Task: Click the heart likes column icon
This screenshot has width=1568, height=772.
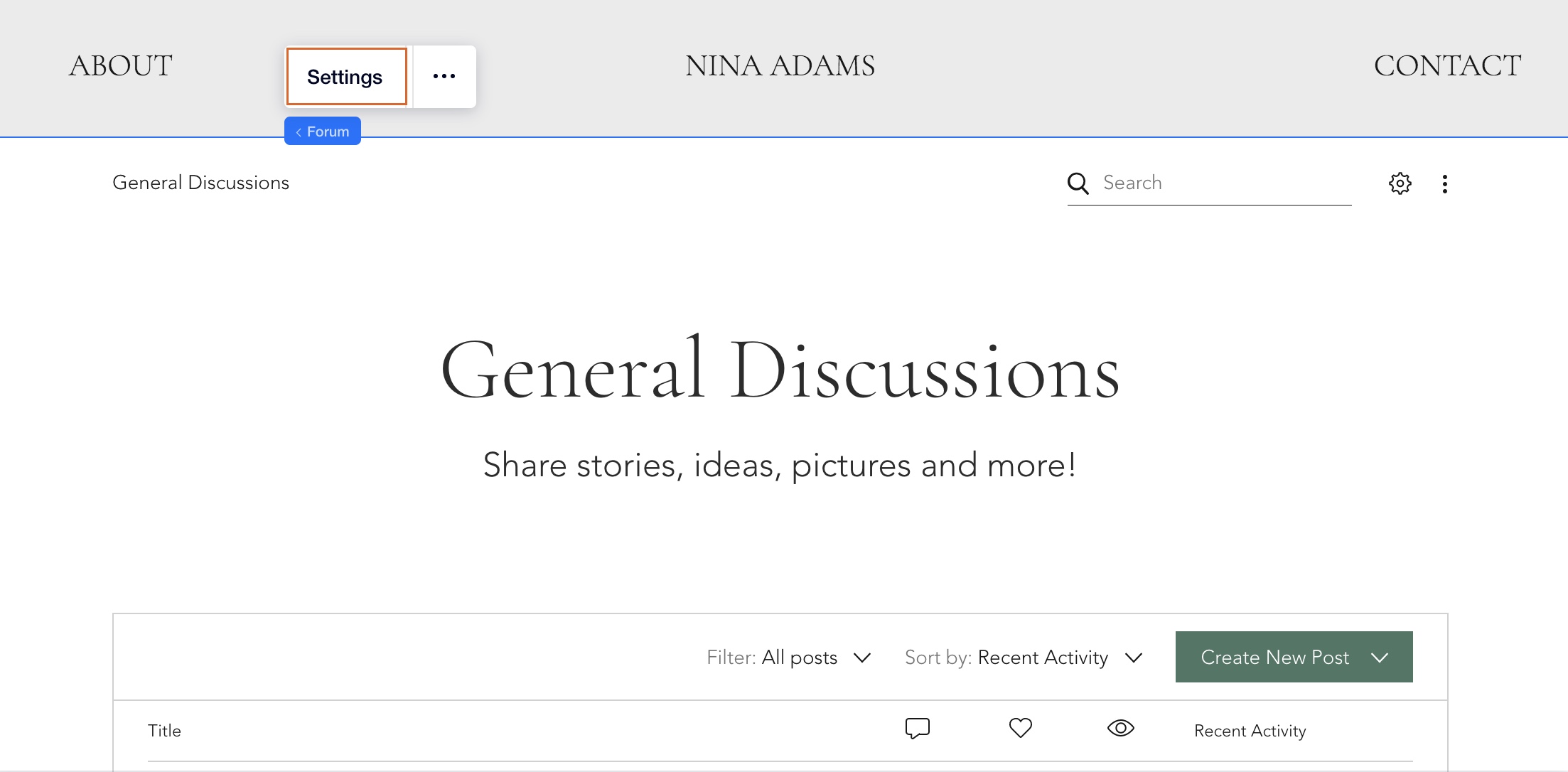Action: [x=1021, y=728]
